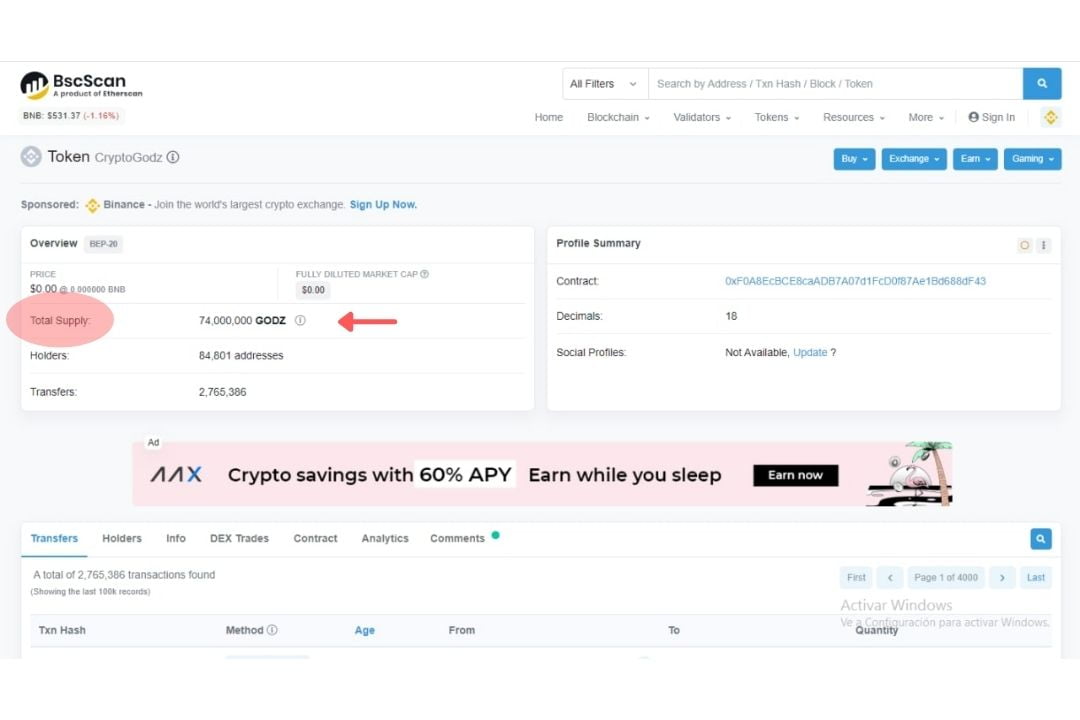Image resolution: width=1080 pixels, height=720 pixels.
Task: Switch to the Info tab
Action: (x=176, y=539)
